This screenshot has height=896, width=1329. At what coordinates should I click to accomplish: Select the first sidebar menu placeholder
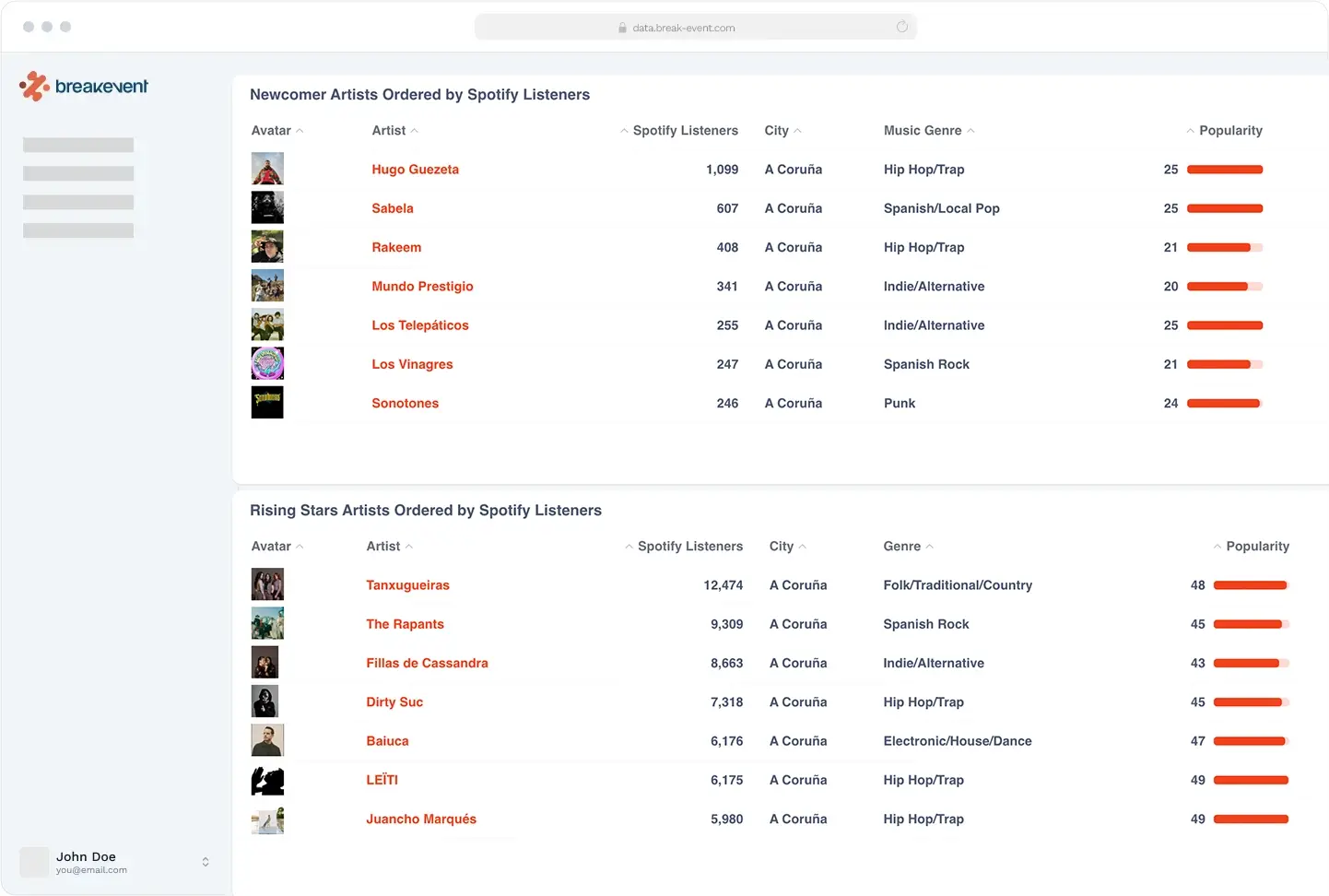coord(78,145)
